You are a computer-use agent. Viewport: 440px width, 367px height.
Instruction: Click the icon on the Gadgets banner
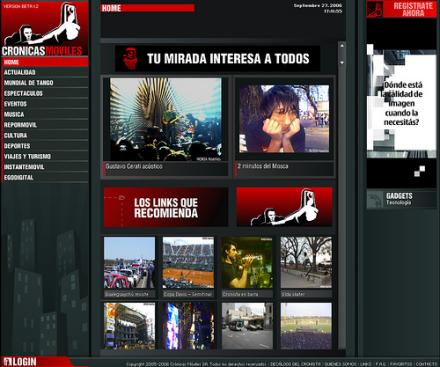pos(375,200)
